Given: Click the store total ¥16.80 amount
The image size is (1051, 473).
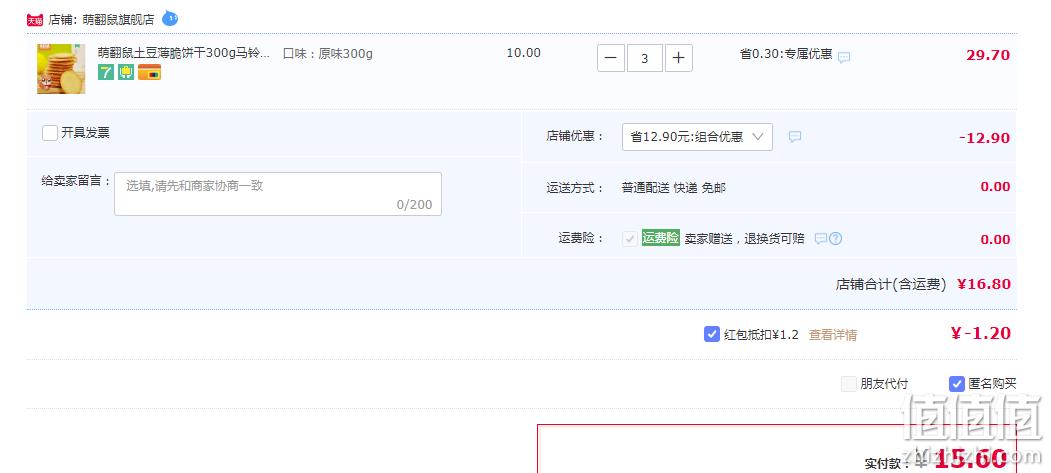Looking at the screenshot, I should (x=984, y=284).
